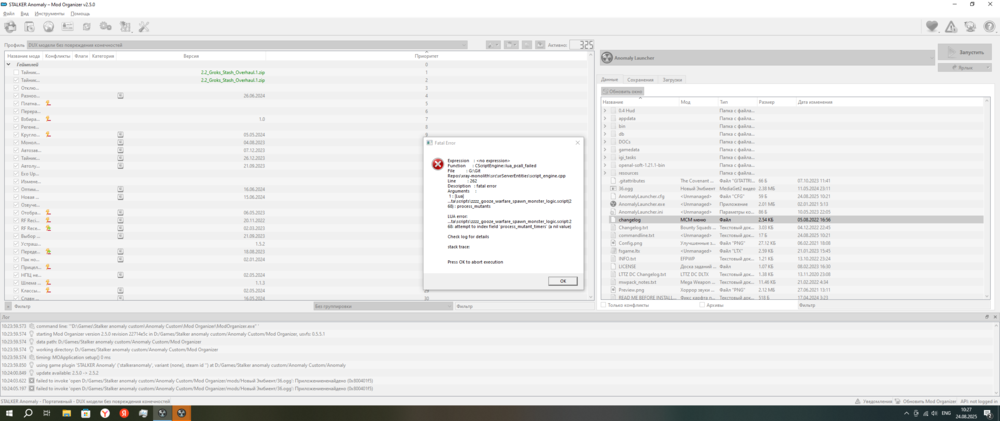Open the Anomaly Launcher executable dropdown

[x=765, y=59]
